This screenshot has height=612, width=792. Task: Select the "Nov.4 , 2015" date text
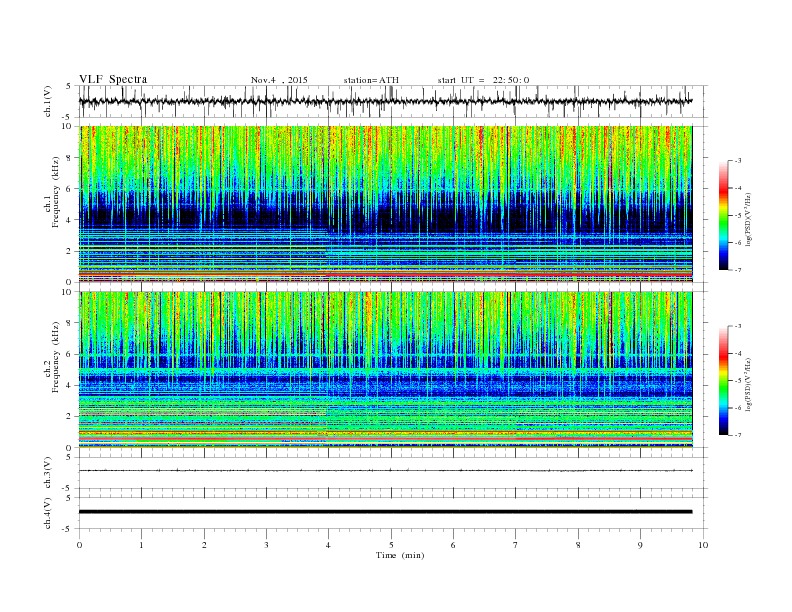click(279, 80)
